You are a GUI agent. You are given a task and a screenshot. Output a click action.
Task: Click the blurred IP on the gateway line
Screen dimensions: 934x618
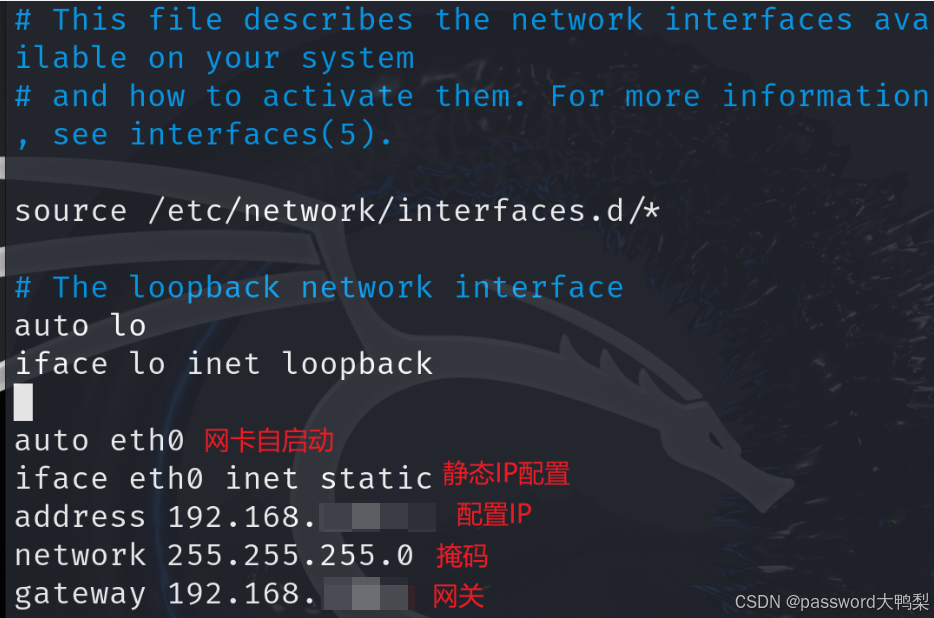[367, 595]
